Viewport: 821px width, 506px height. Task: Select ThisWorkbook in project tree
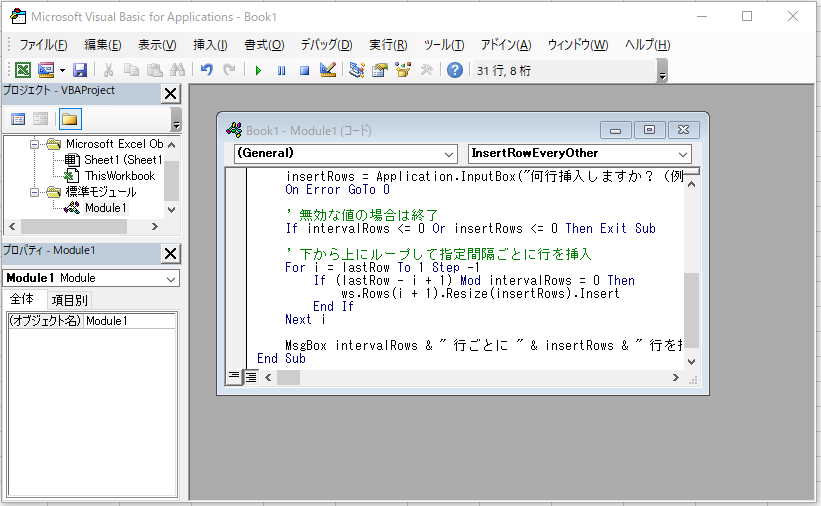click(x=119, y=176)
